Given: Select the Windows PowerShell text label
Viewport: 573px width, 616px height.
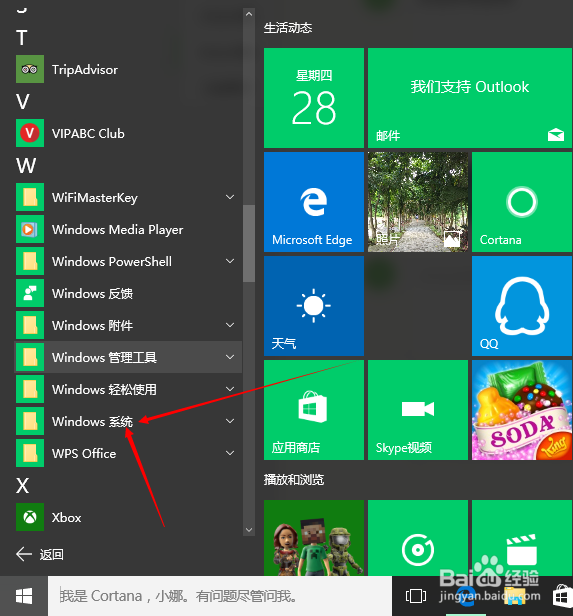Looking at the screenshot, I should click(x=112, y=262).
